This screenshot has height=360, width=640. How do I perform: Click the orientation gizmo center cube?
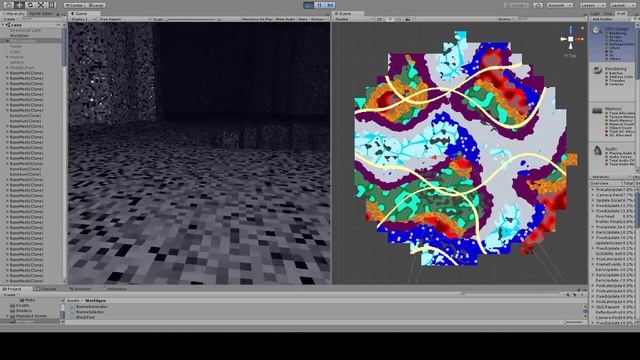tap(571, 39)
